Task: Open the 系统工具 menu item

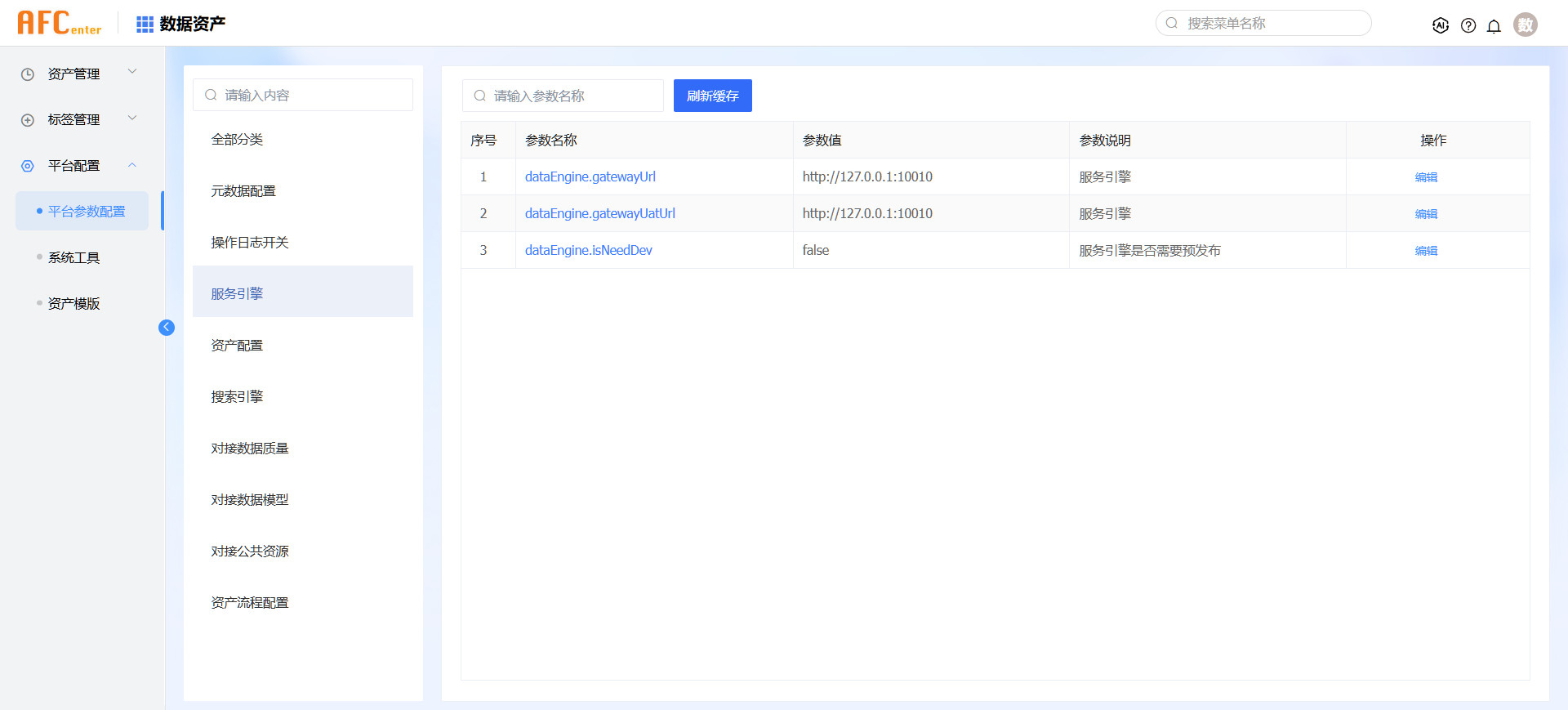Action: (x=73, y=257)
